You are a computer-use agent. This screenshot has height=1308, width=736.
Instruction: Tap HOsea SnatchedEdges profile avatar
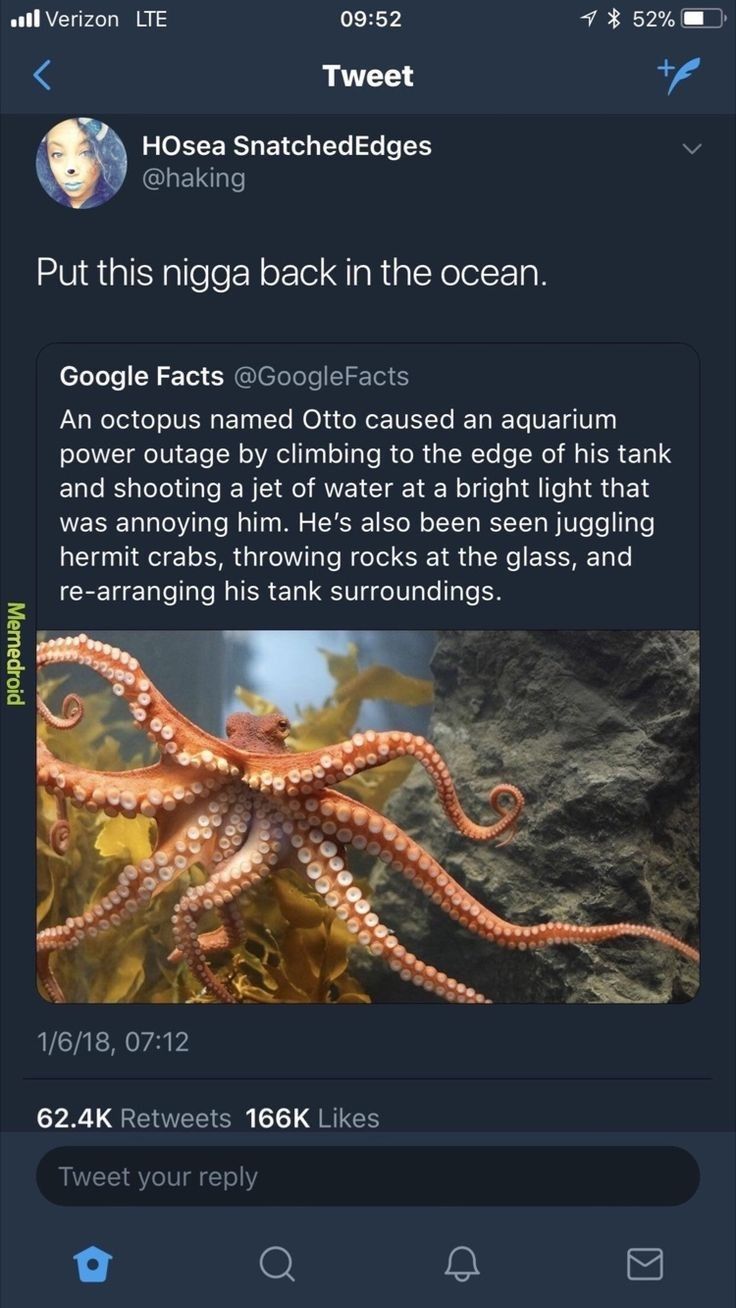pyautogui.click(x=82, y=163)
